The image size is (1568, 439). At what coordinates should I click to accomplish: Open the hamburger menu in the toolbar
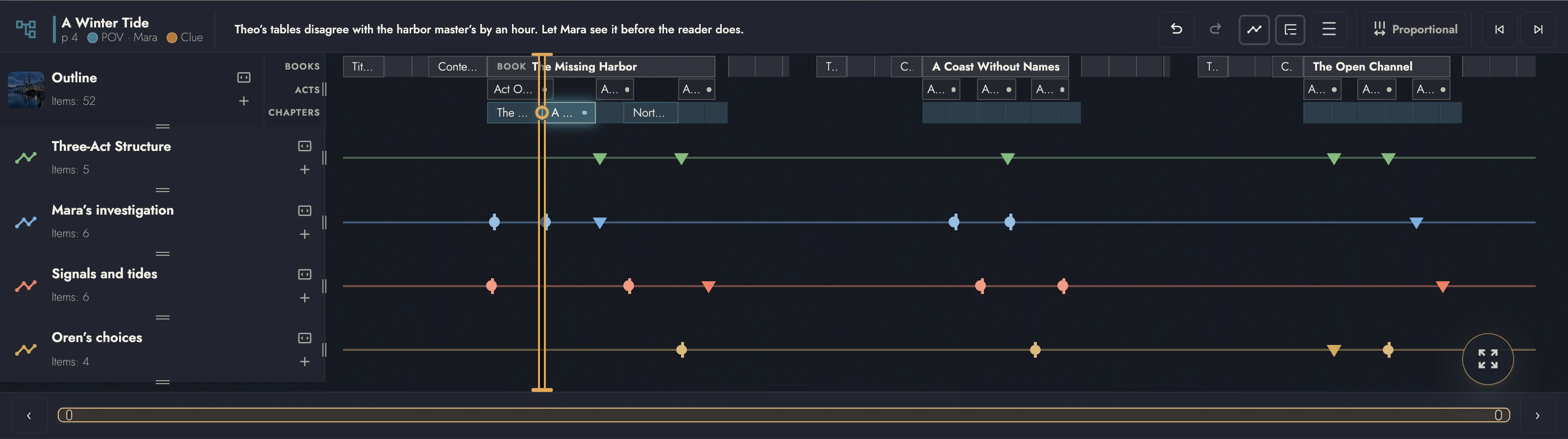(1329, 29)
